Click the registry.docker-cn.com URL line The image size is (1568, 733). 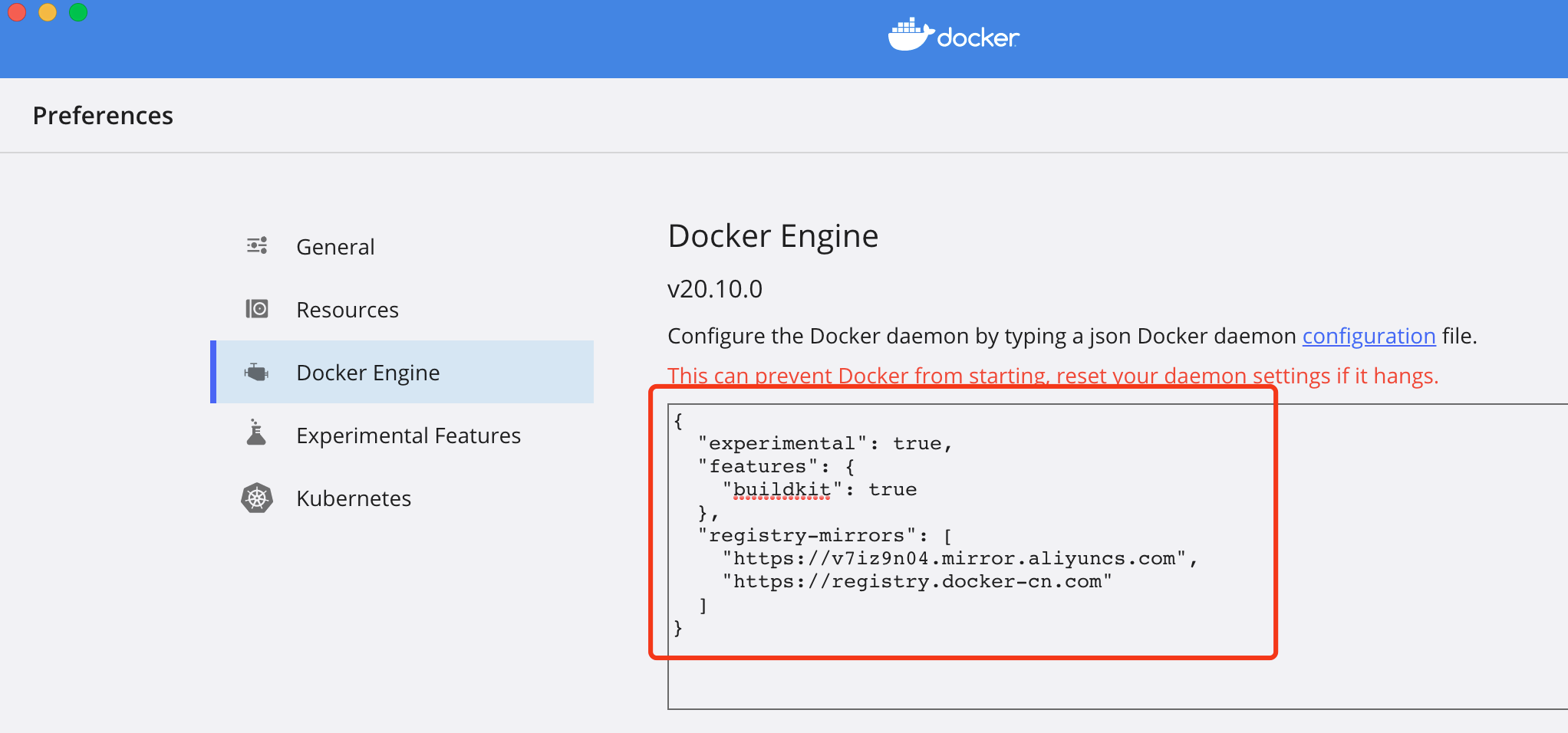click(917, 582)
